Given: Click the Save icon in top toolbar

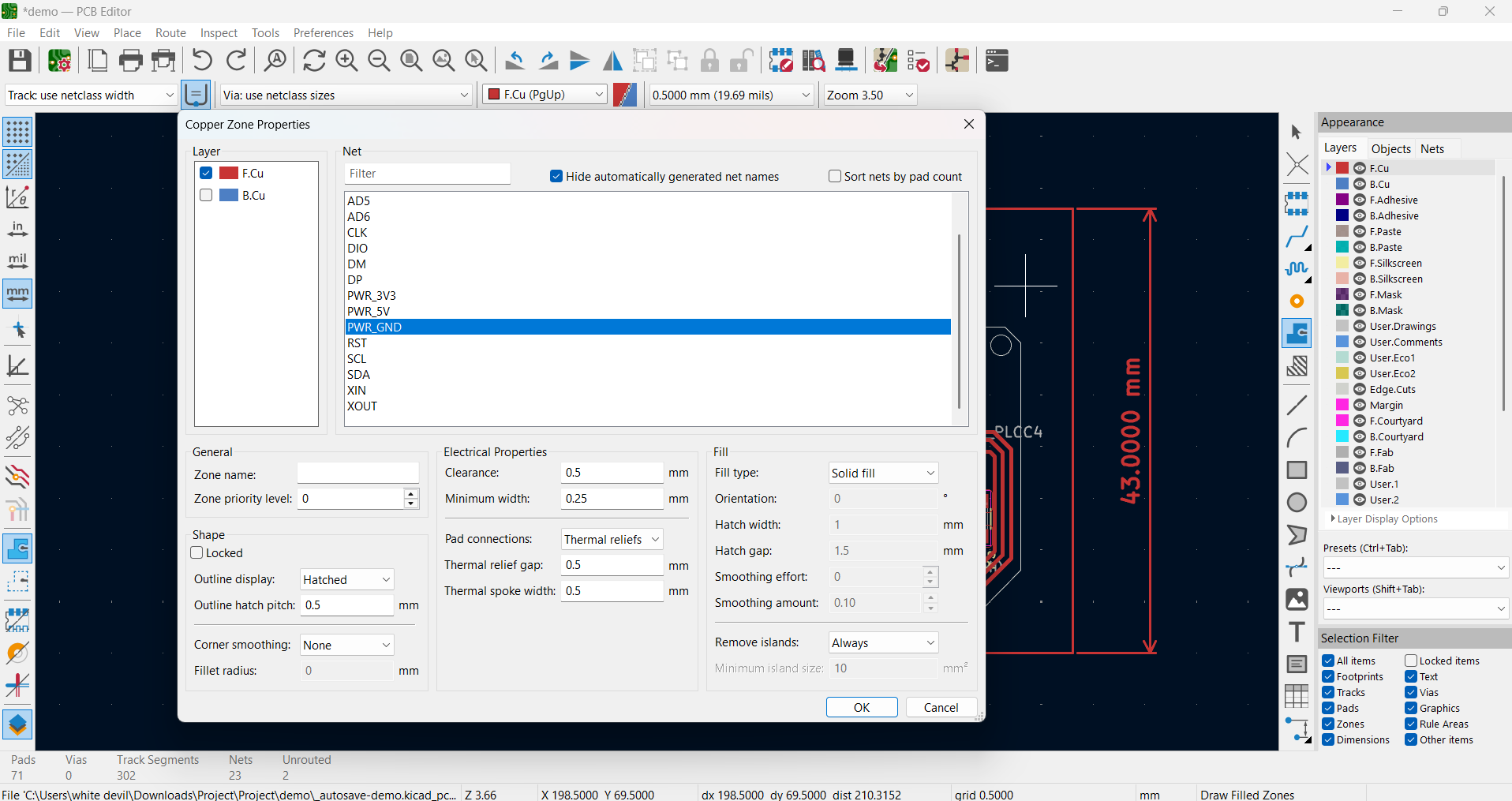Looking at the screenshot, I should click(x=20, y=61).
